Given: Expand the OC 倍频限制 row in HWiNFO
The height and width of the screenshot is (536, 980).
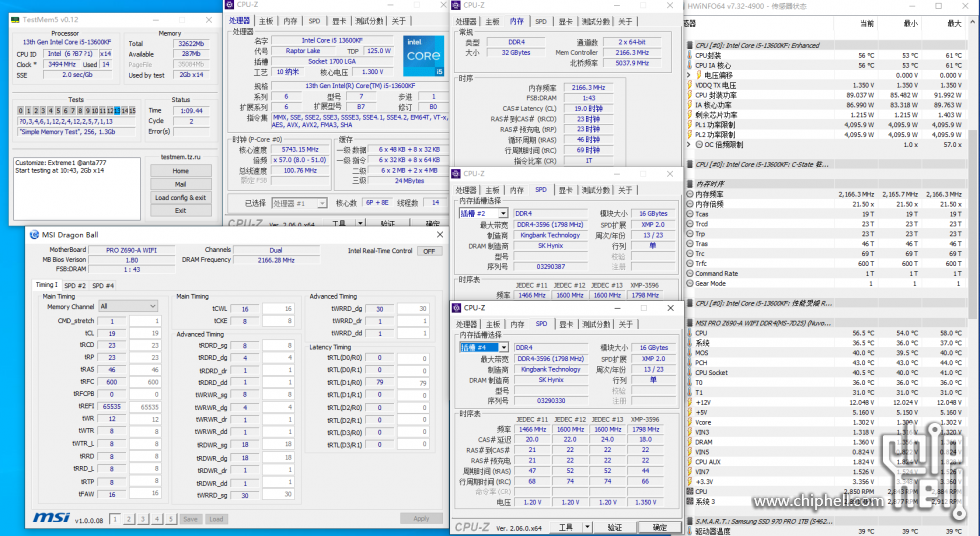Looking at the screenshot, I should 689,145.
